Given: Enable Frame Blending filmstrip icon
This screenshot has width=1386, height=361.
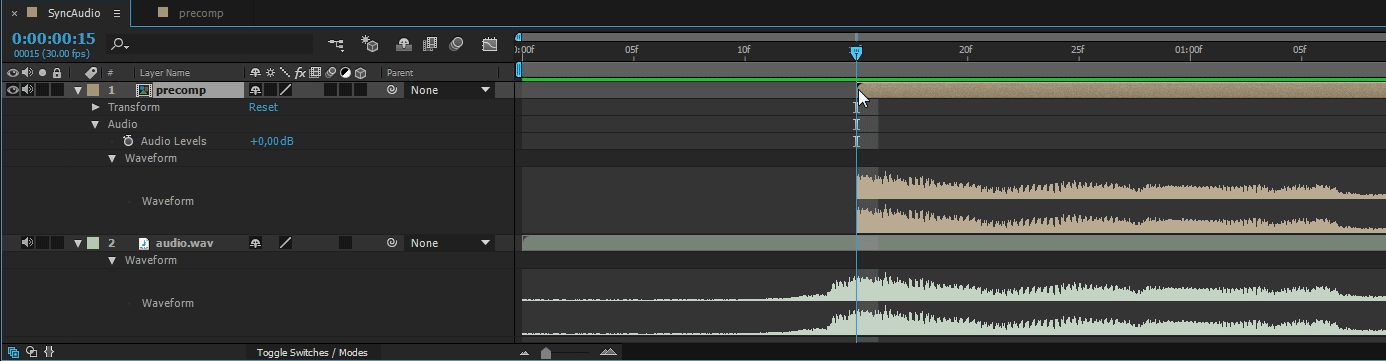Looking at the screenshot, I should [x=430, y=44].
